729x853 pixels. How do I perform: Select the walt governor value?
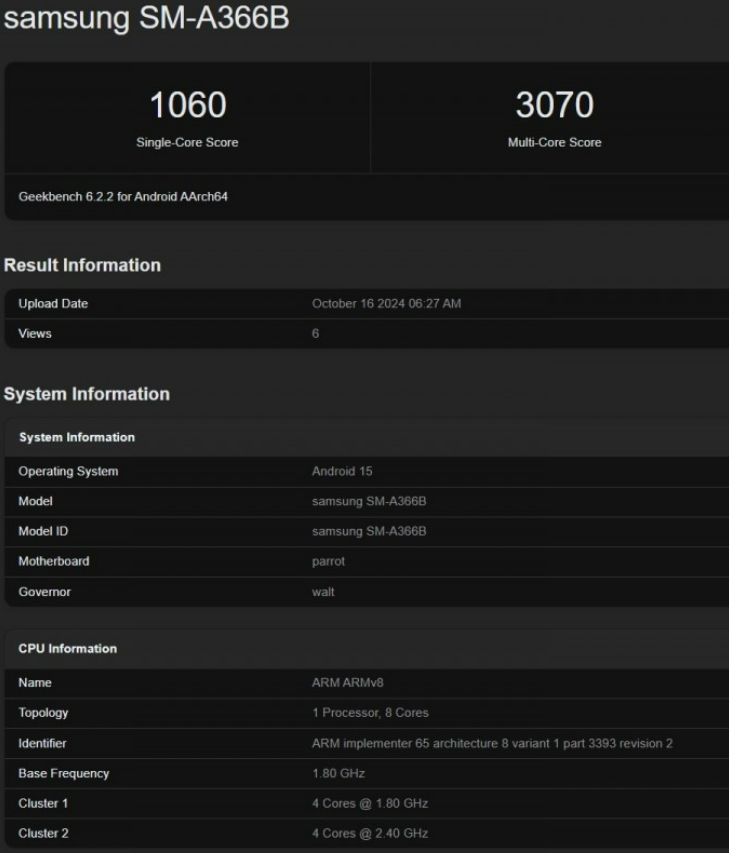[323, 592]
